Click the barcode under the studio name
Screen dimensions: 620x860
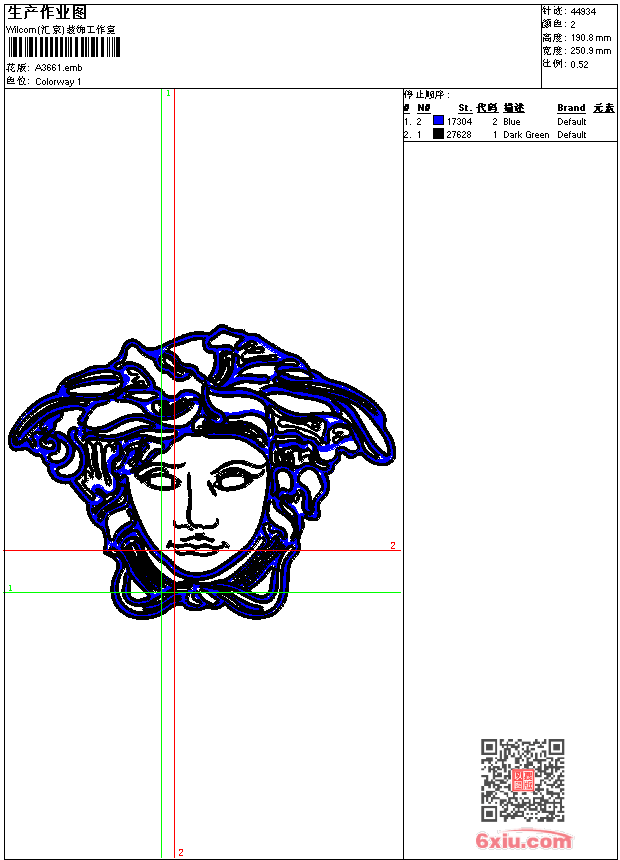tap(64, 47)
